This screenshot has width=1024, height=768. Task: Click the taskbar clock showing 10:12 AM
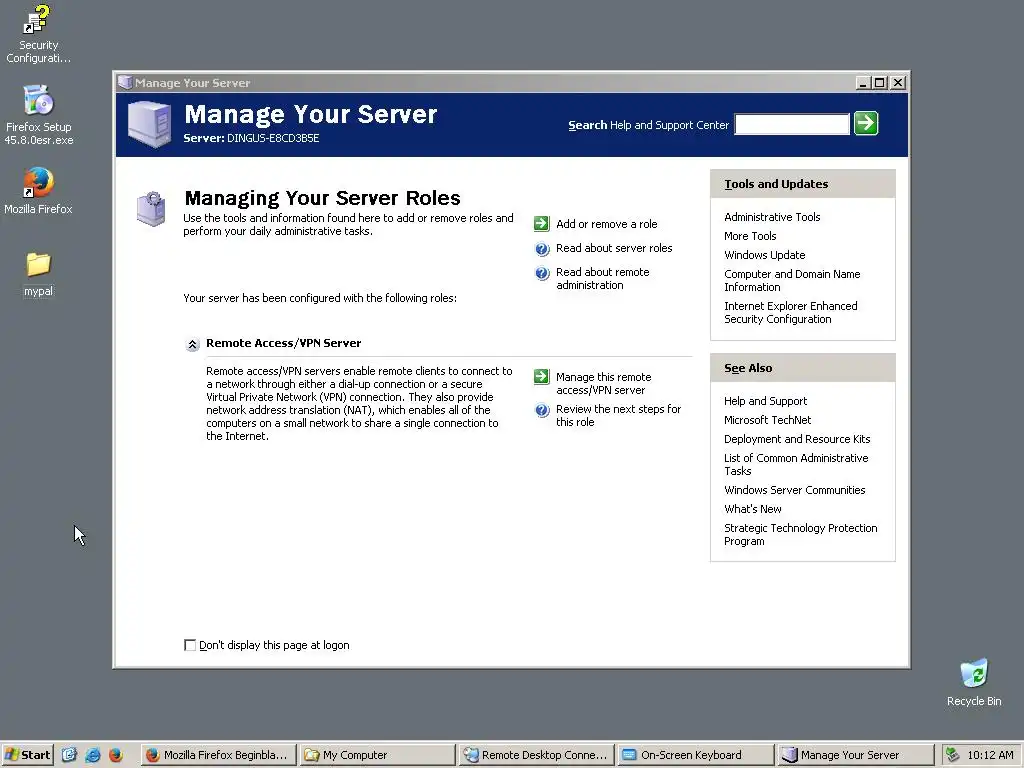(990, 755)
